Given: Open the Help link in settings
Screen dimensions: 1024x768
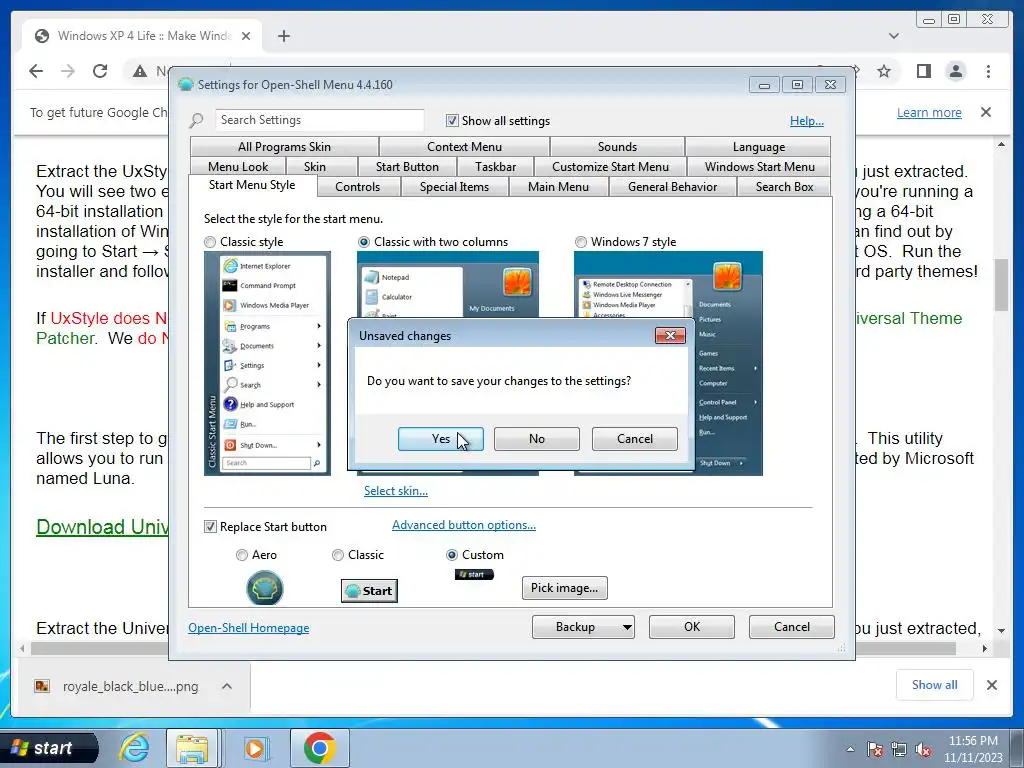Looking at the screenshot, I should coord(807,121).
